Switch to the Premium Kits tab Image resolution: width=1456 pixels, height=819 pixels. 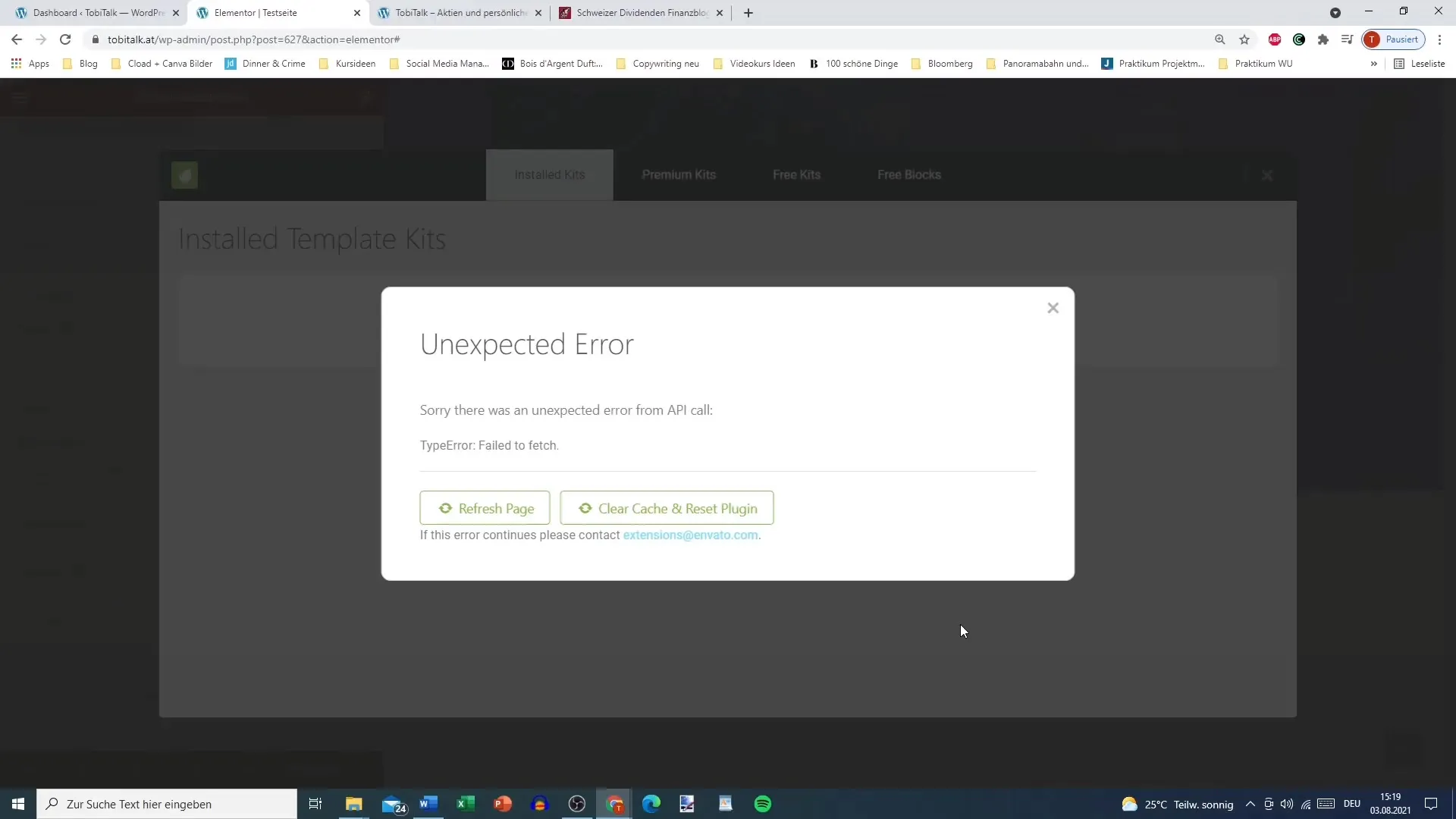click(x=679, y=175)
